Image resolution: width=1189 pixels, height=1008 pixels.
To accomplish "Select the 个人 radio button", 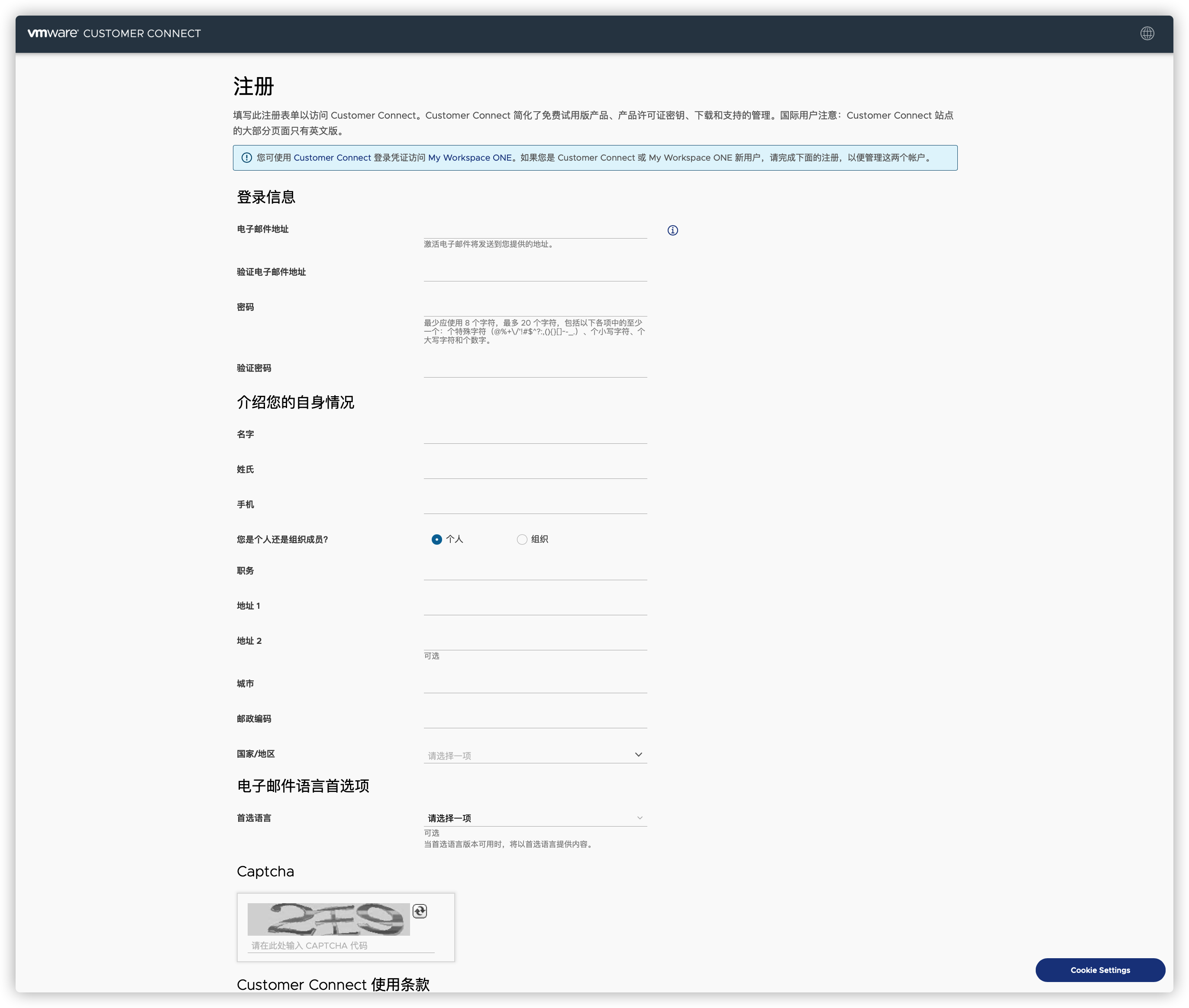I will [436, 540].
